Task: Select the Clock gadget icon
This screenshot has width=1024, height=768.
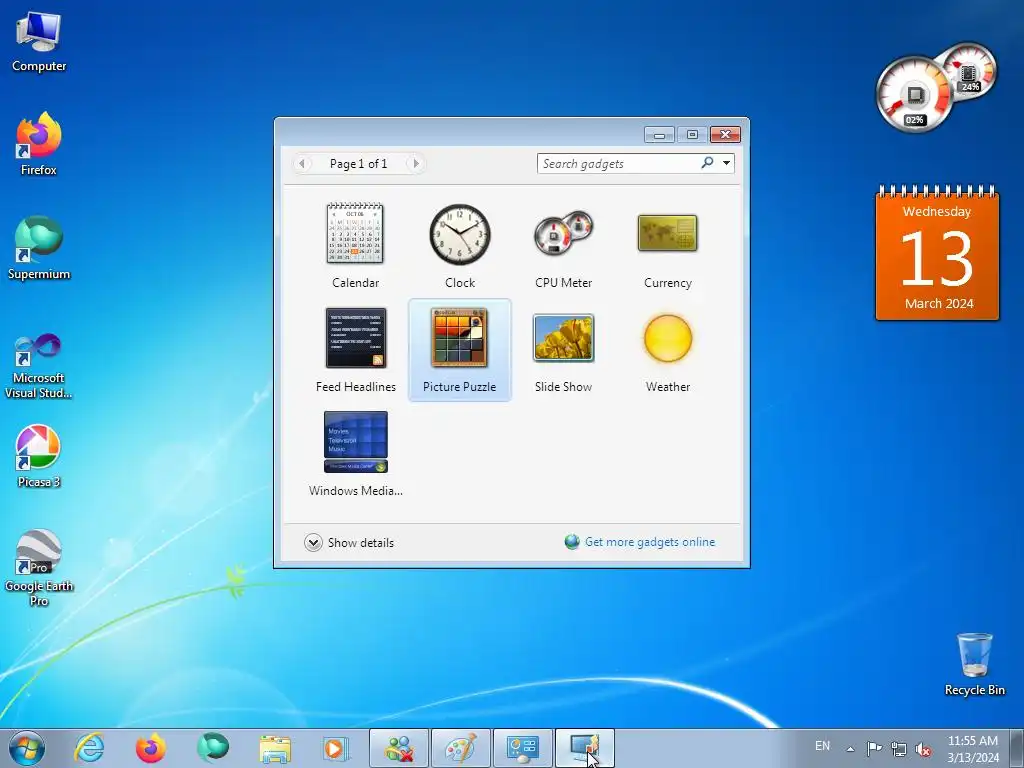Action: coord(460,234)
